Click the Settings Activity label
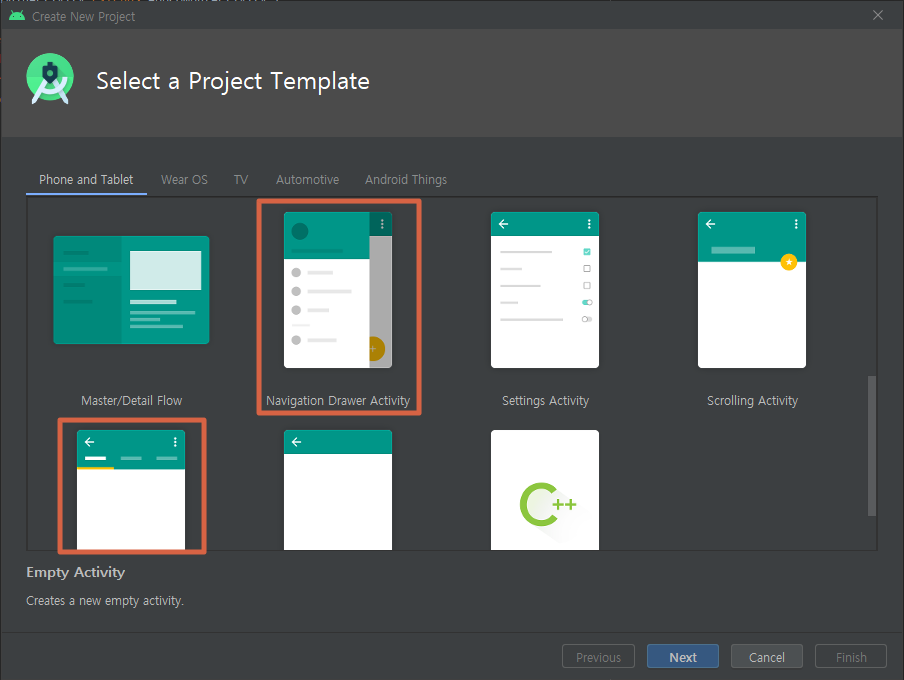This screenshot has width=904, height=680. (x=545, y=400)
